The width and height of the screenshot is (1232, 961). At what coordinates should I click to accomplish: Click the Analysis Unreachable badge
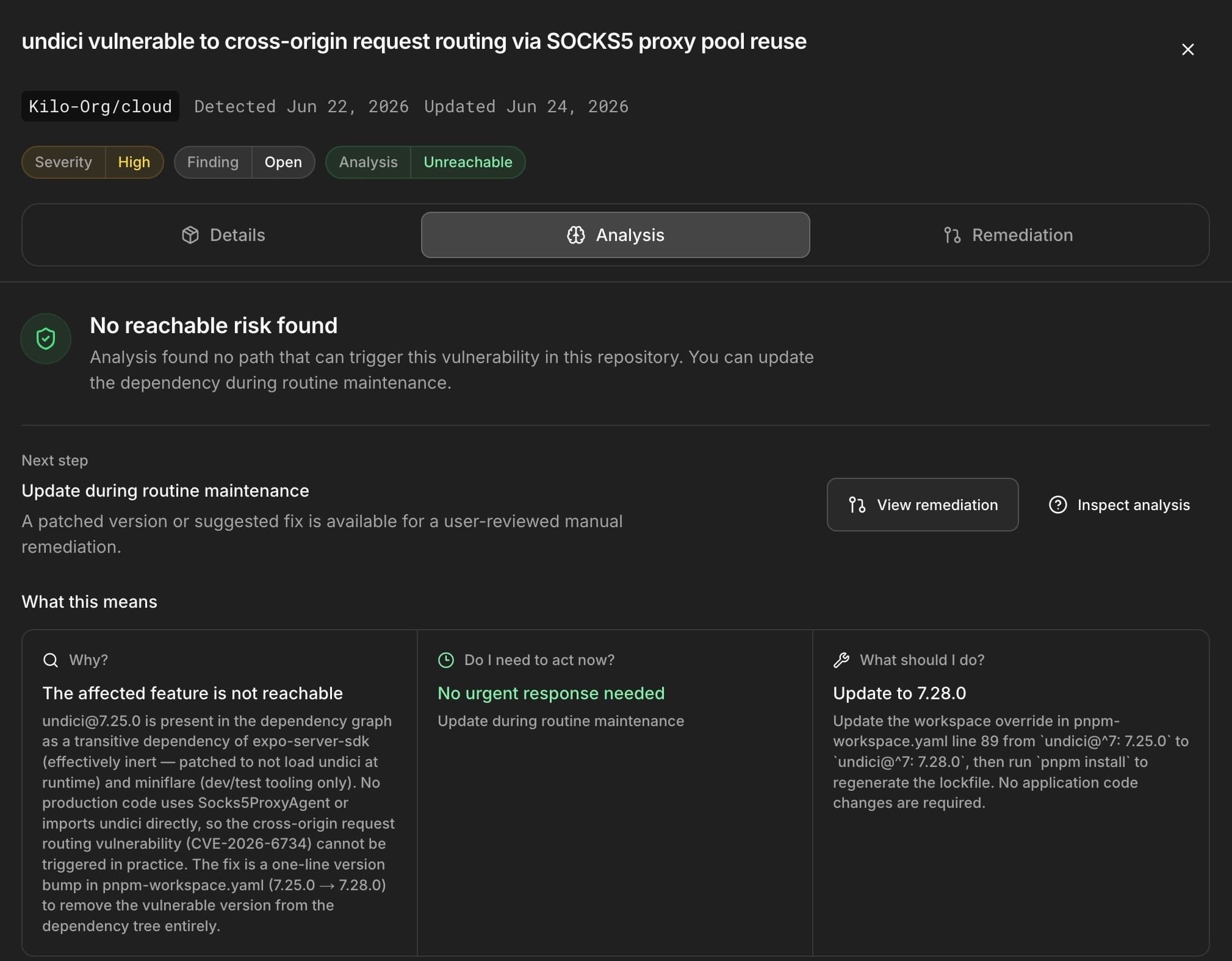[425, 162]
